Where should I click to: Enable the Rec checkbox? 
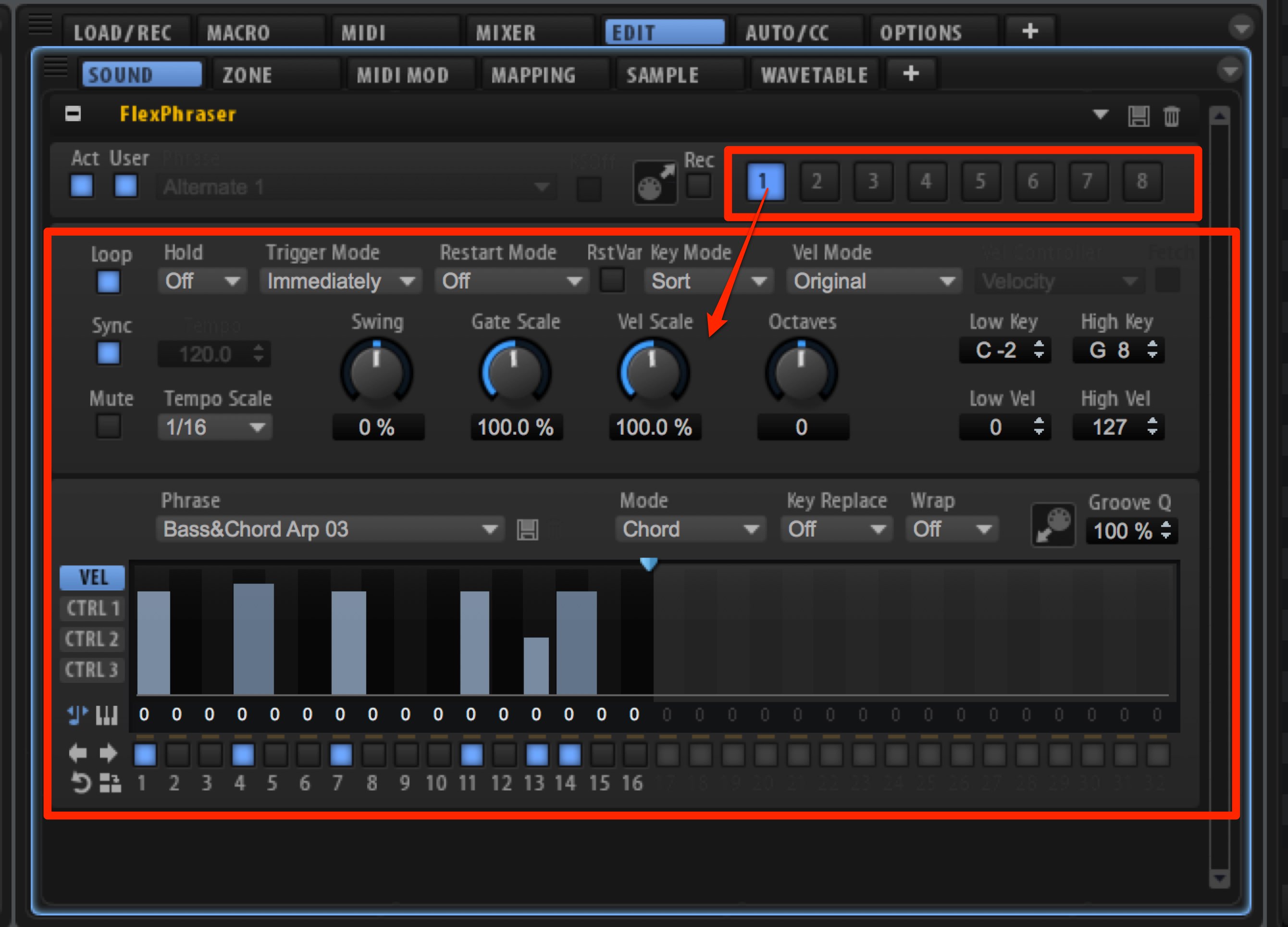699,186
